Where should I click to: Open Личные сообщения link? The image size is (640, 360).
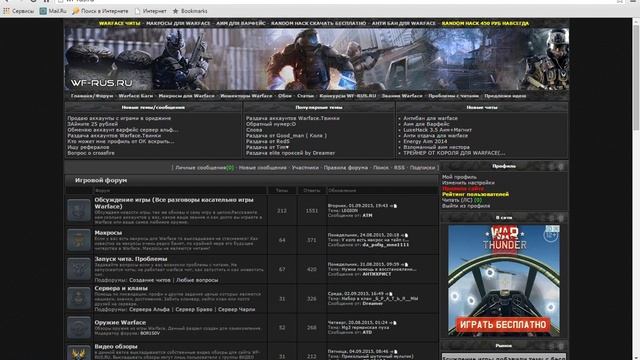coord(200,168)
